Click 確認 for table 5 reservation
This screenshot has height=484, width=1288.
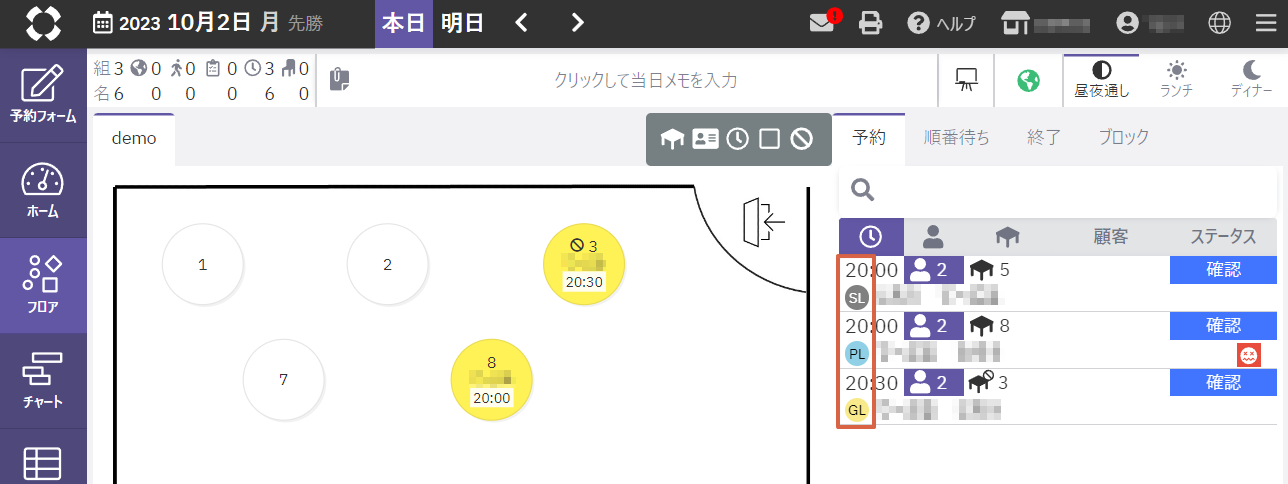[1223, 270]
